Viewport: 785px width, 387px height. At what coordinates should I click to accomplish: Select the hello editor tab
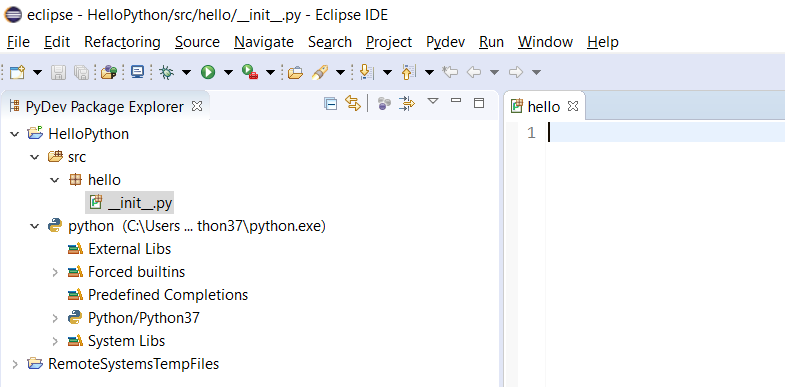click(544, 107)
